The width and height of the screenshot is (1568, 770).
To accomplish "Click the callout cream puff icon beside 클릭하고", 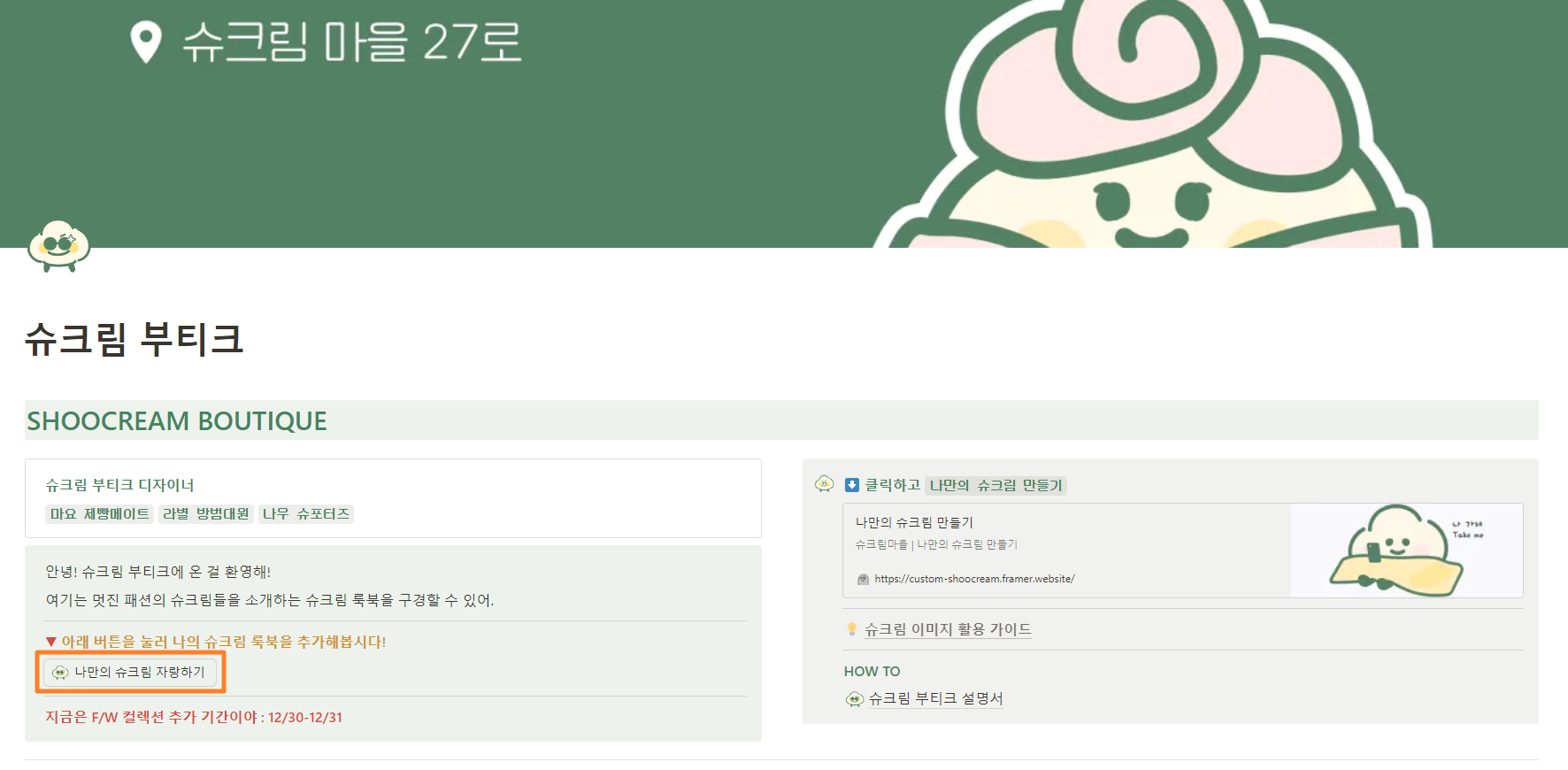I will tap(824, 484).
